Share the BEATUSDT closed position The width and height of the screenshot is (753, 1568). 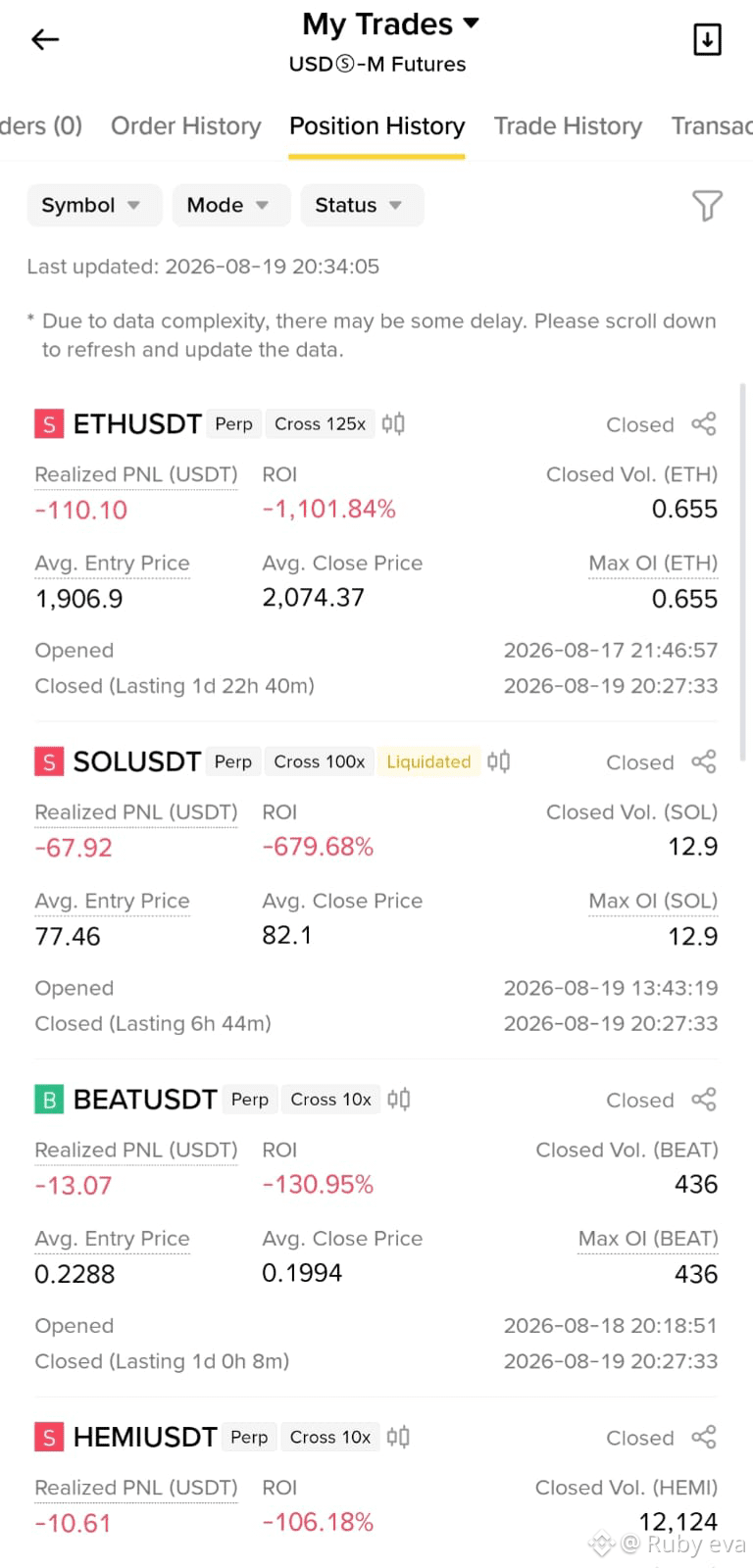(704, 1100)
